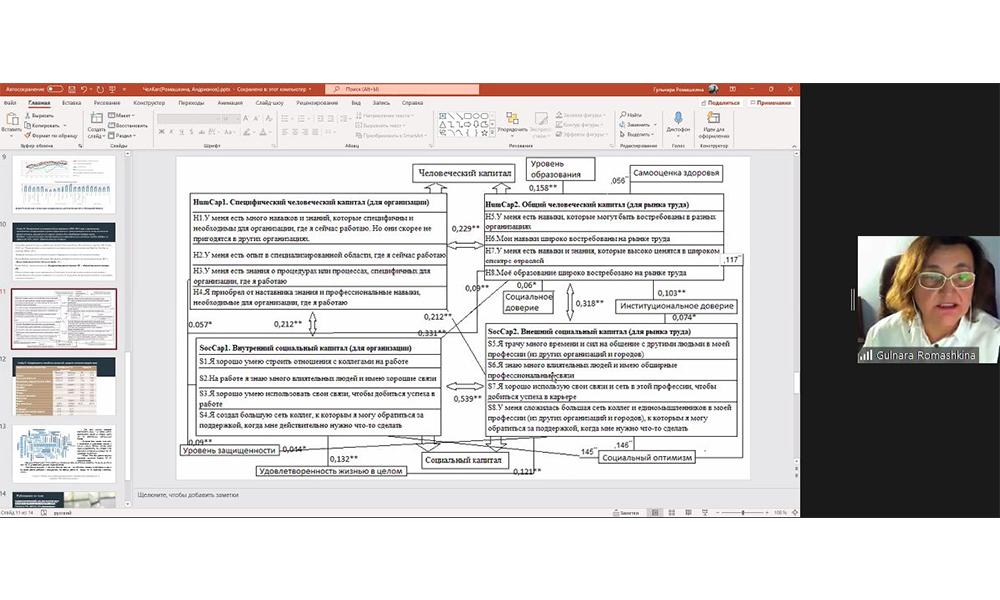Click the font color button
This screenshot has height=600, width=1000.
pos(263,132)
